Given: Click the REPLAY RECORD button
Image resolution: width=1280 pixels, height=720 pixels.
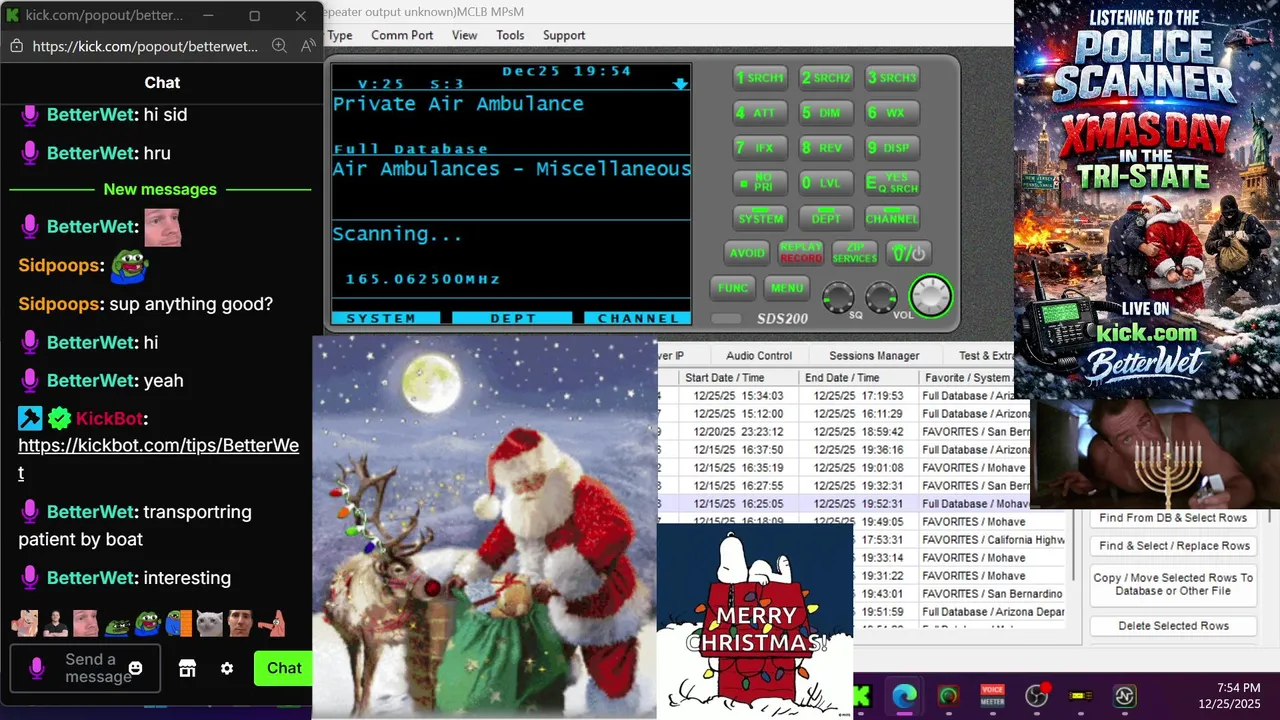Looking at the screenshot, I should point(801,253).
